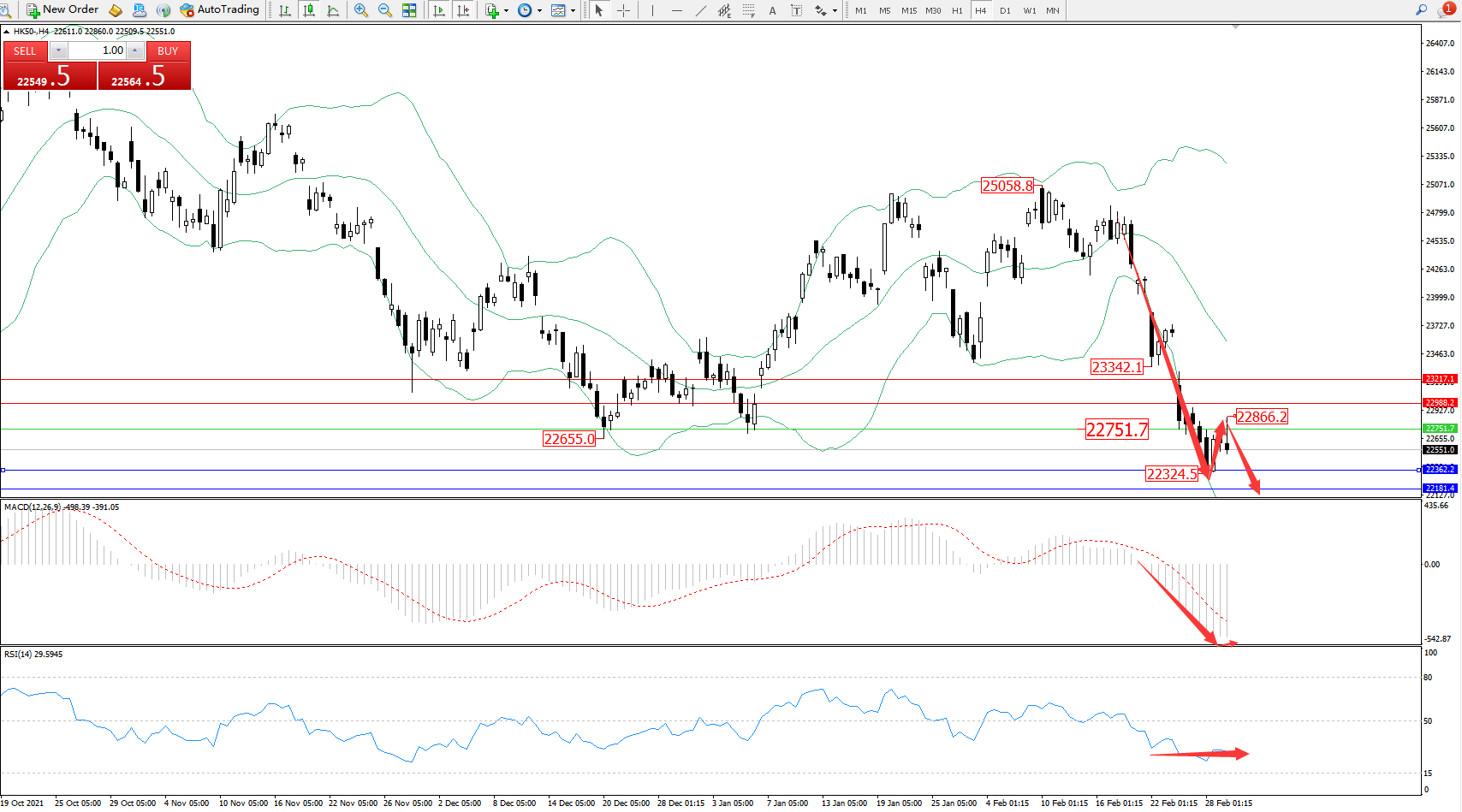This screenshot has height=812, width=1462.
Task: Open the search magnifier at top right
Action: (x=1421, y=10)
